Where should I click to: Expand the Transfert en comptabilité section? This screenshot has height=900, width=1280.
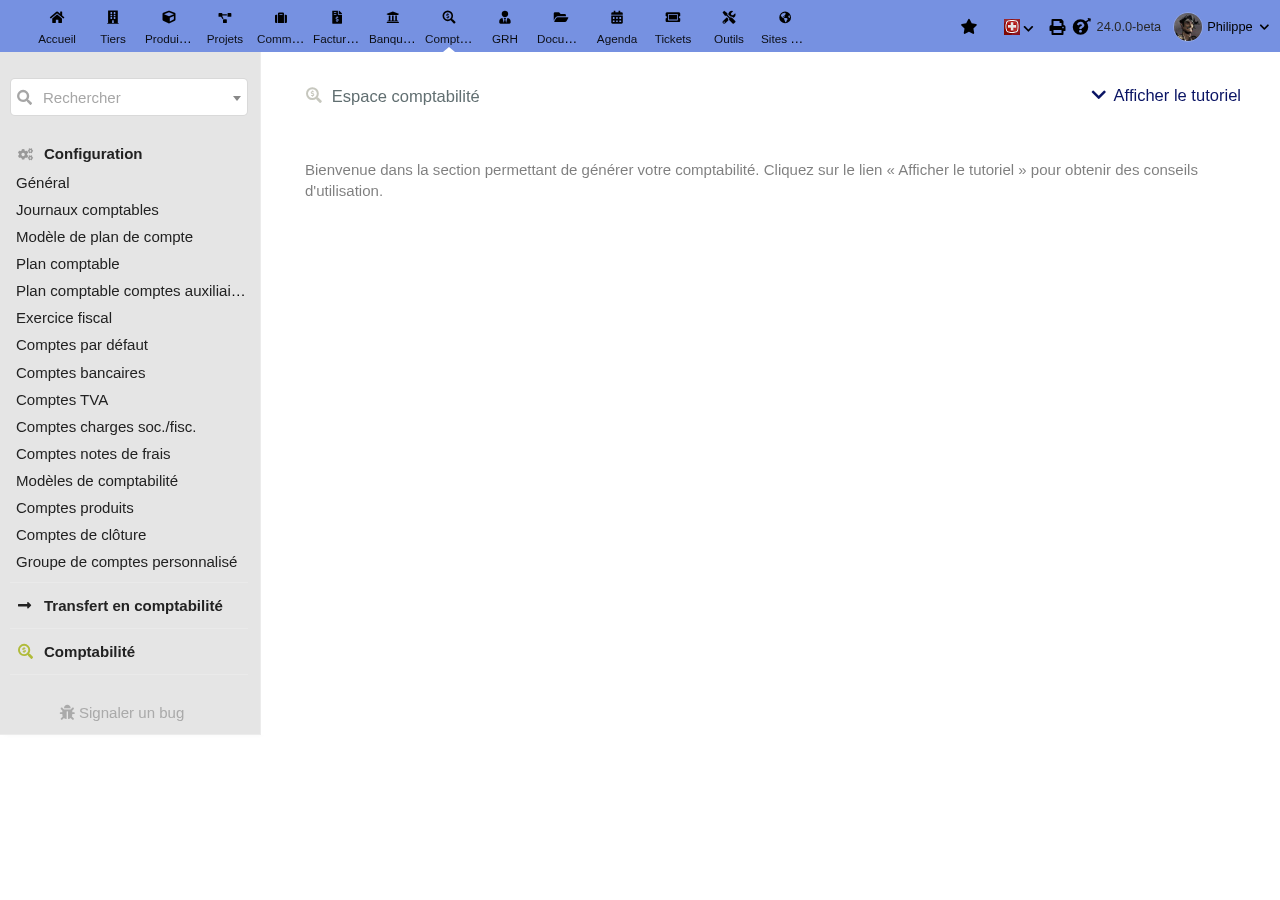(133, 605)
